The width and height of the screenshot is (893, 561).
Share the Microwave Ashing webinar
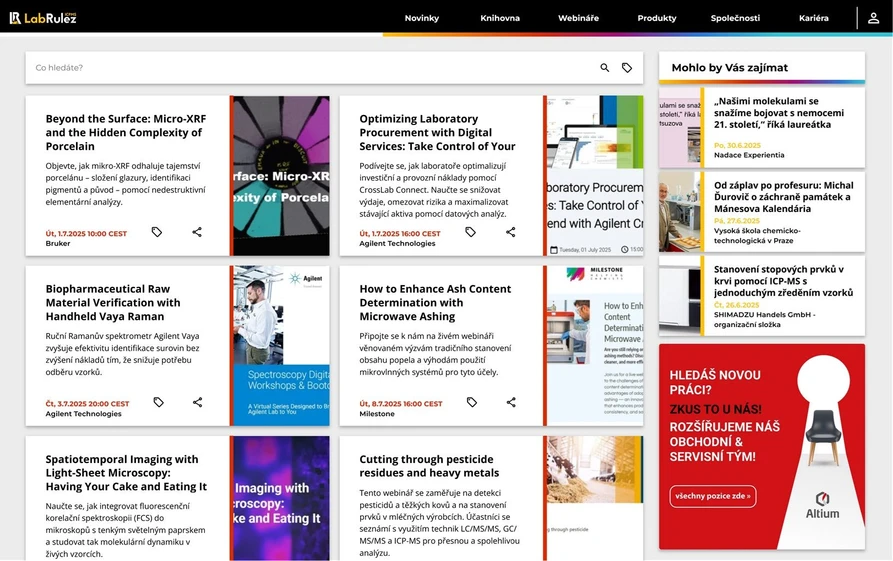[x=511, y=402]
